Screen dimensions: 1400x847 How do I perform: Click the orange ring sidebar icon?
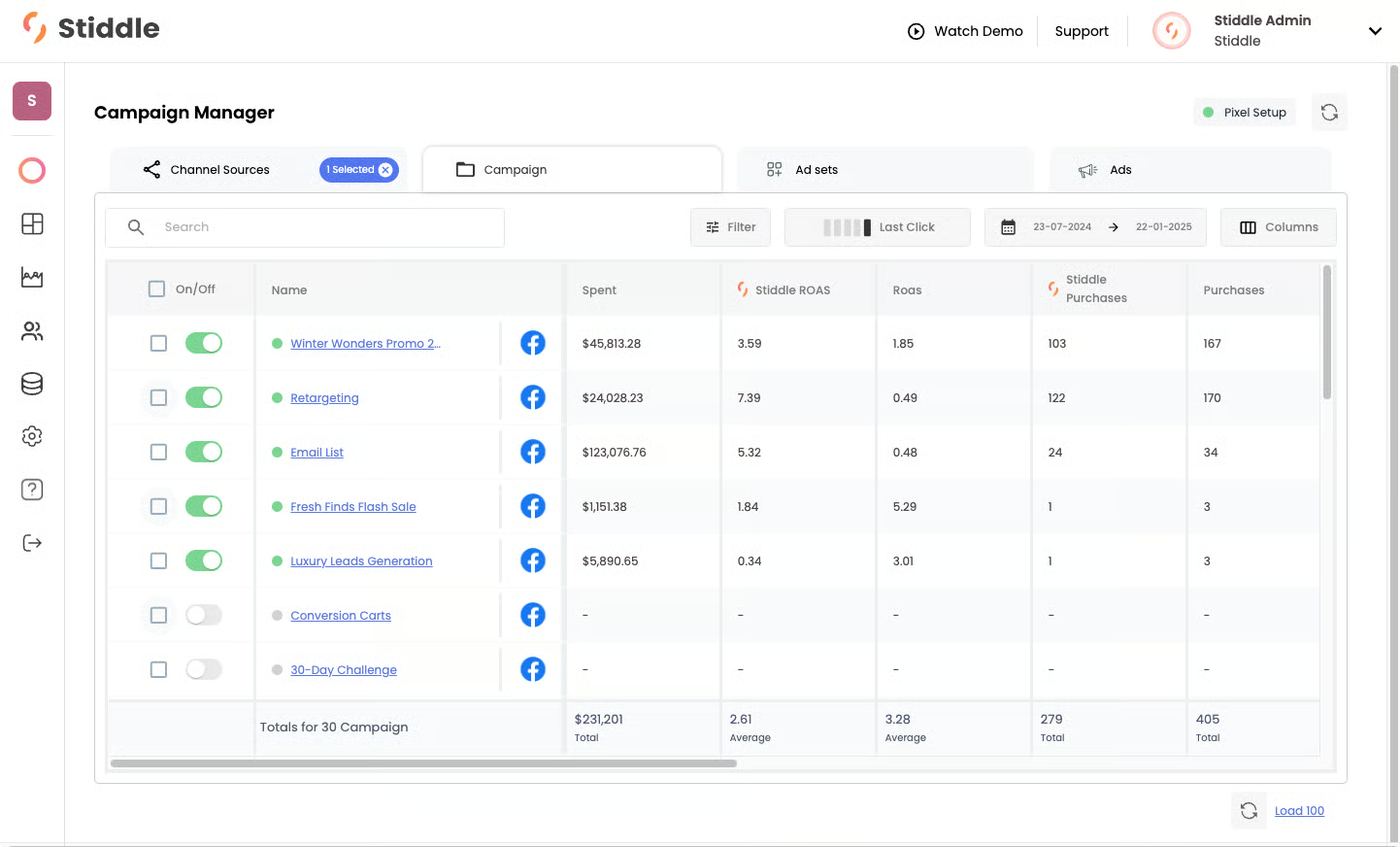(x=32, y=171)
